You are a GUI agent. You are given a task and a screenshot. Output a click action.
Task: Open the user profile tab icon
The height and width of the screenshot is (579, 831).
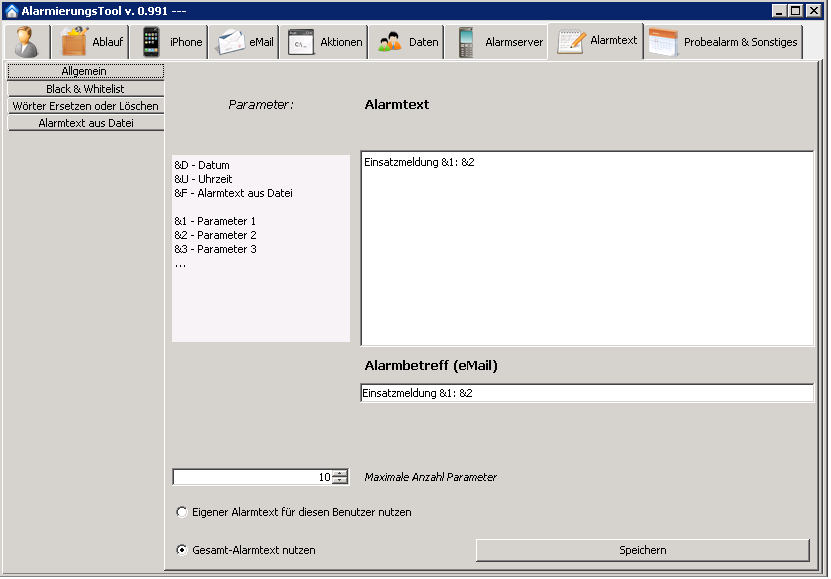(29, 42)
